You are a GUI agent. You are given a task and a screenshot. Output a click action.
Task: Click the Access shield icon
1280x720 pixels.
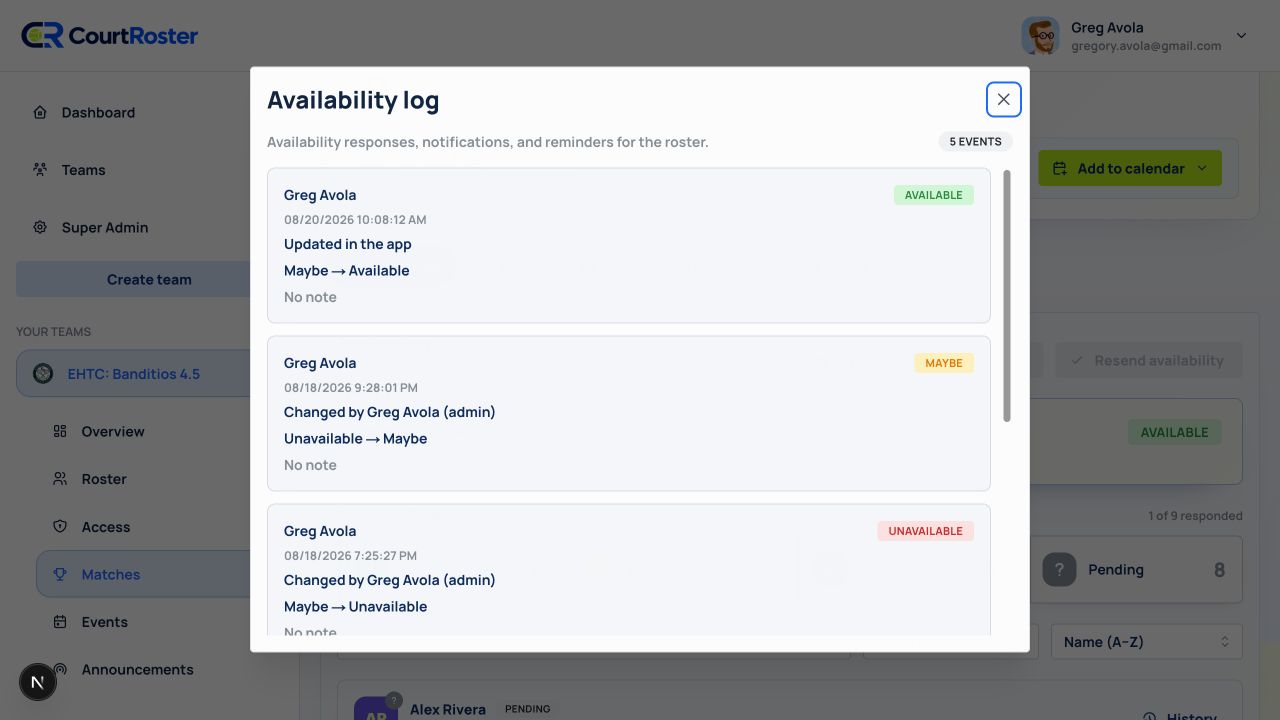click(60, 526)
